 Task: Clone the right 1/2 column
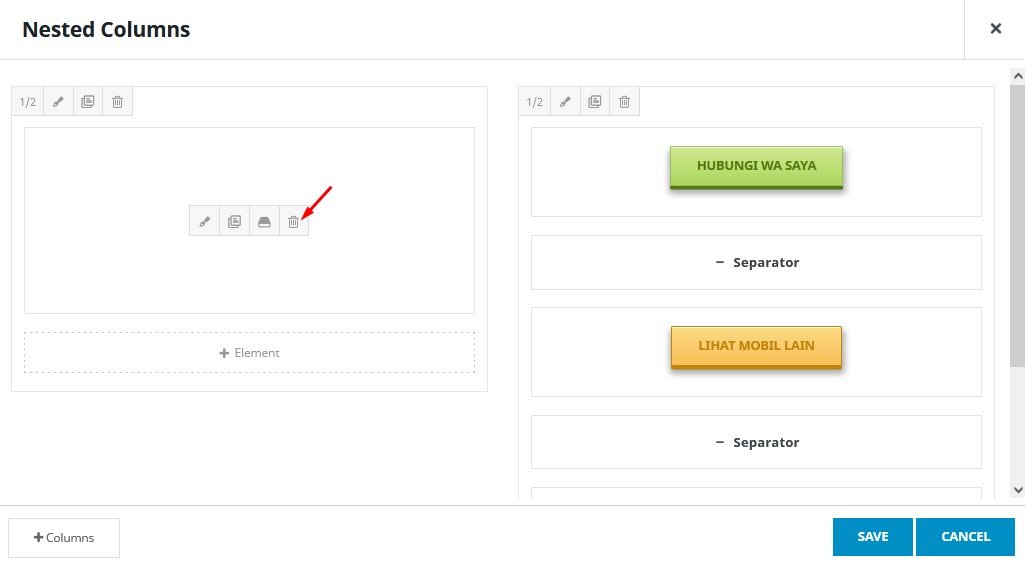click(595, 102)
